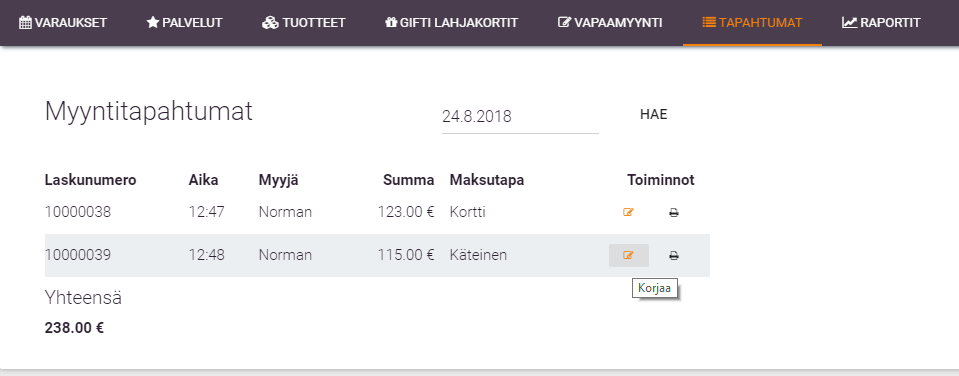This screenshot has width=959, height=376.
Task: Click the chart icon next to Raportit
Action: pyautogui.click(x=850, y=23)
